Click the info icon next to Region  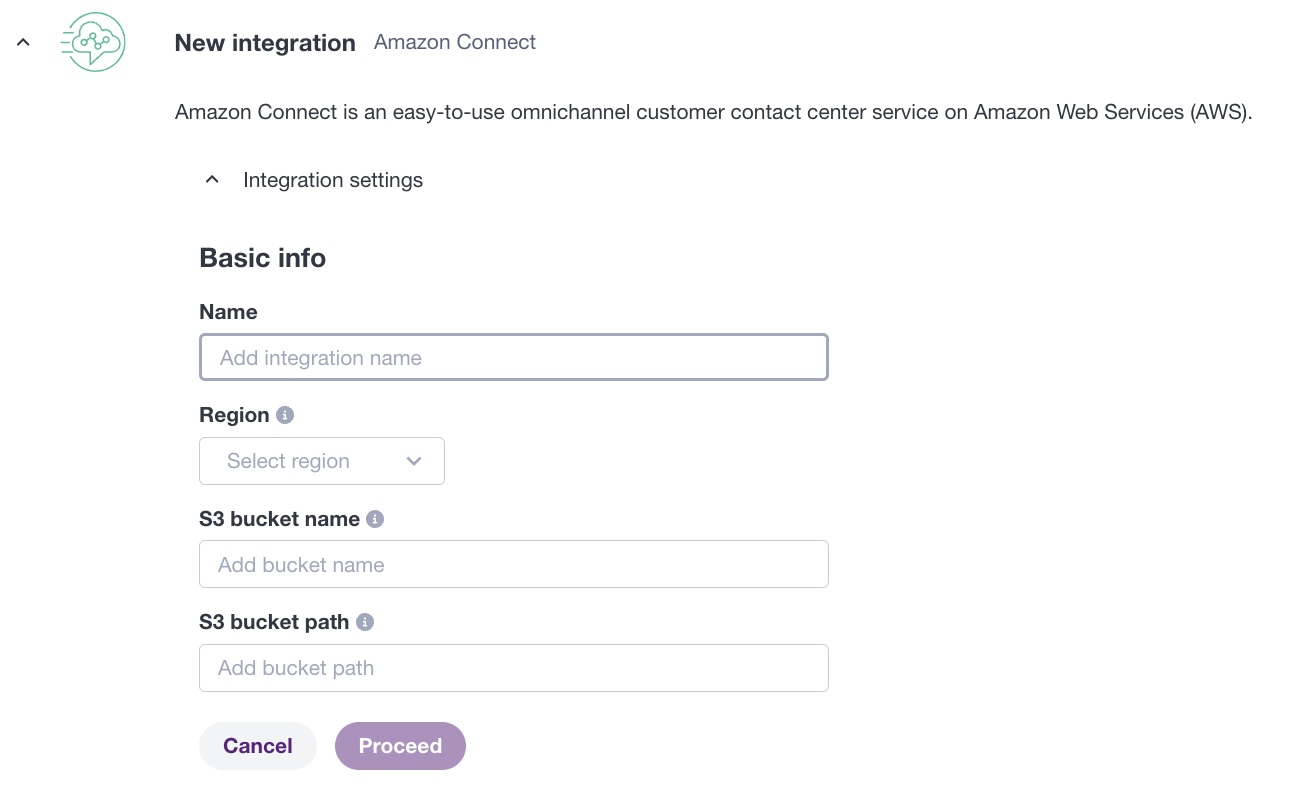click(285, 415)
